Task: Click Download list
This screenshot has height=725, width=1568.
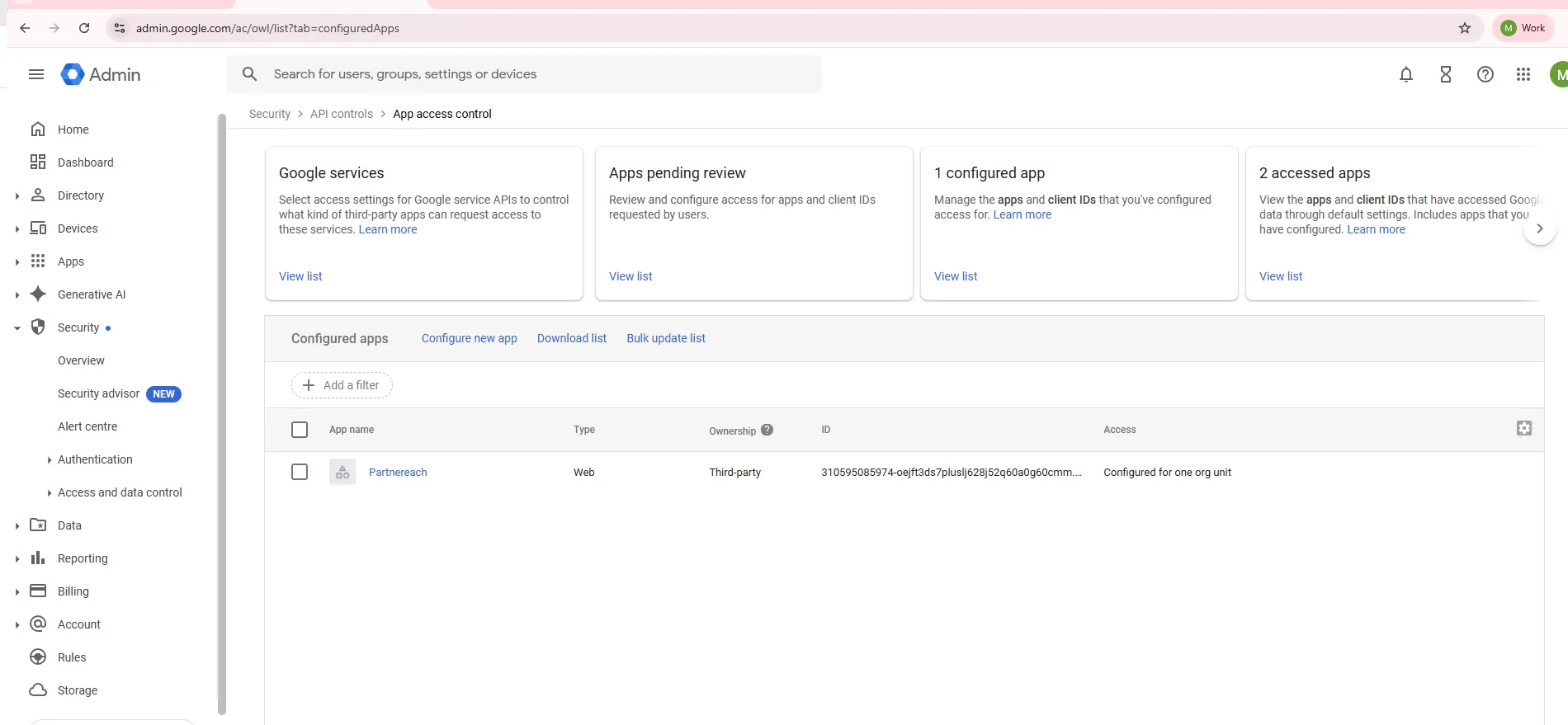Action: (x=572, y=338)
